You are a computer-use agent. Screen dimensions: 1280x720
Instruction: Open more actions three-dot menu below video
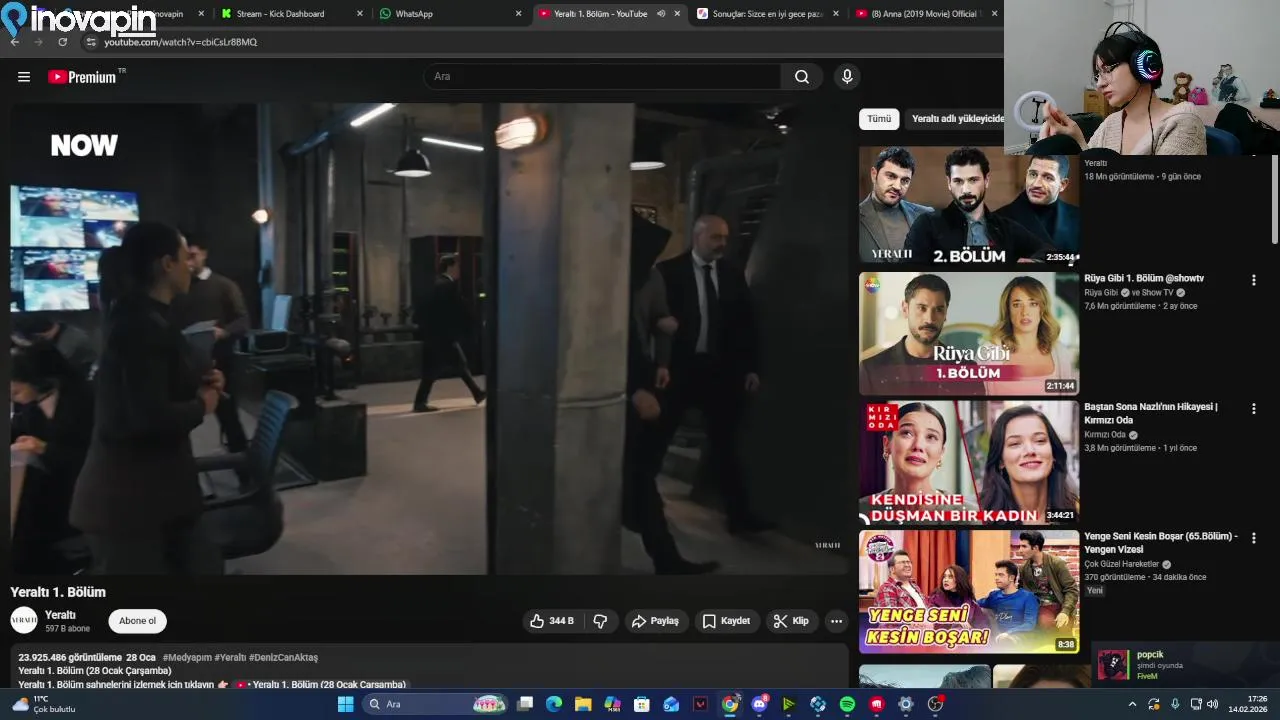(x=836, y=621)
